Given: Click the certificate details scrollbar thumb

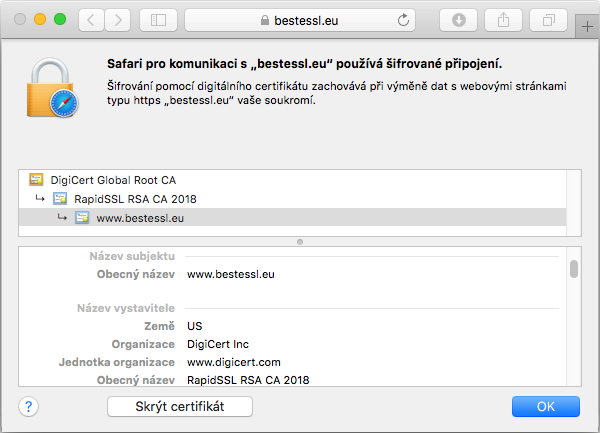Looking at the screenshot, I should point(574,269).
